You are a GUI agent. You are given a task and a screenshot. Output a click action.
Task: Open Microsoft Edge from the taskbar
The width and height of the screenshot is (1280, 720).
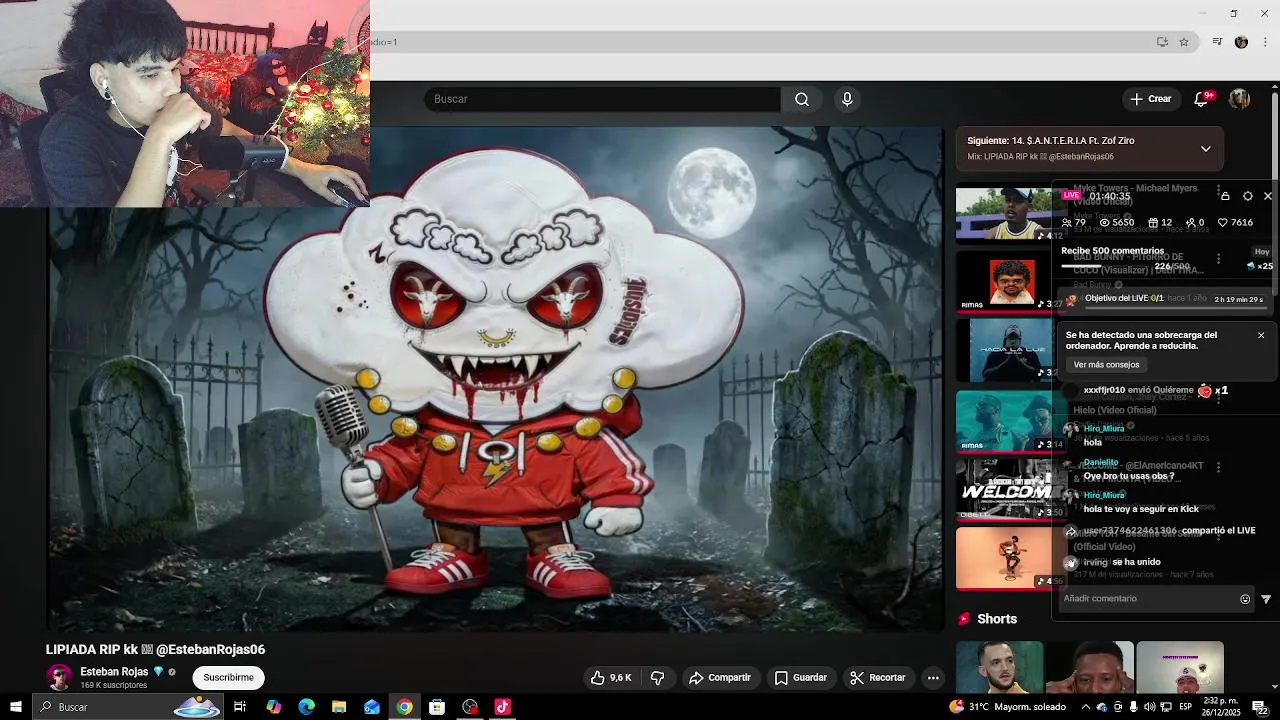tap(306, 707)
